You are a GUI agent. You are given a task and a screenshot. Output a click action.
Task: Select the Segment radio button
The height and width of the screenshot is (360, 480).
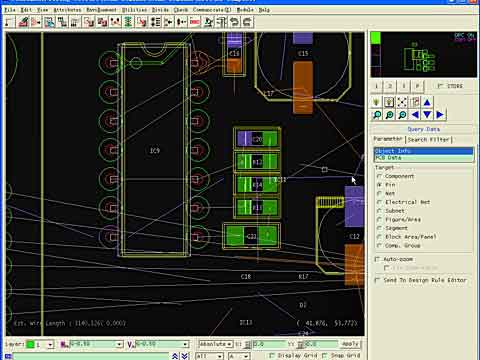379,228
